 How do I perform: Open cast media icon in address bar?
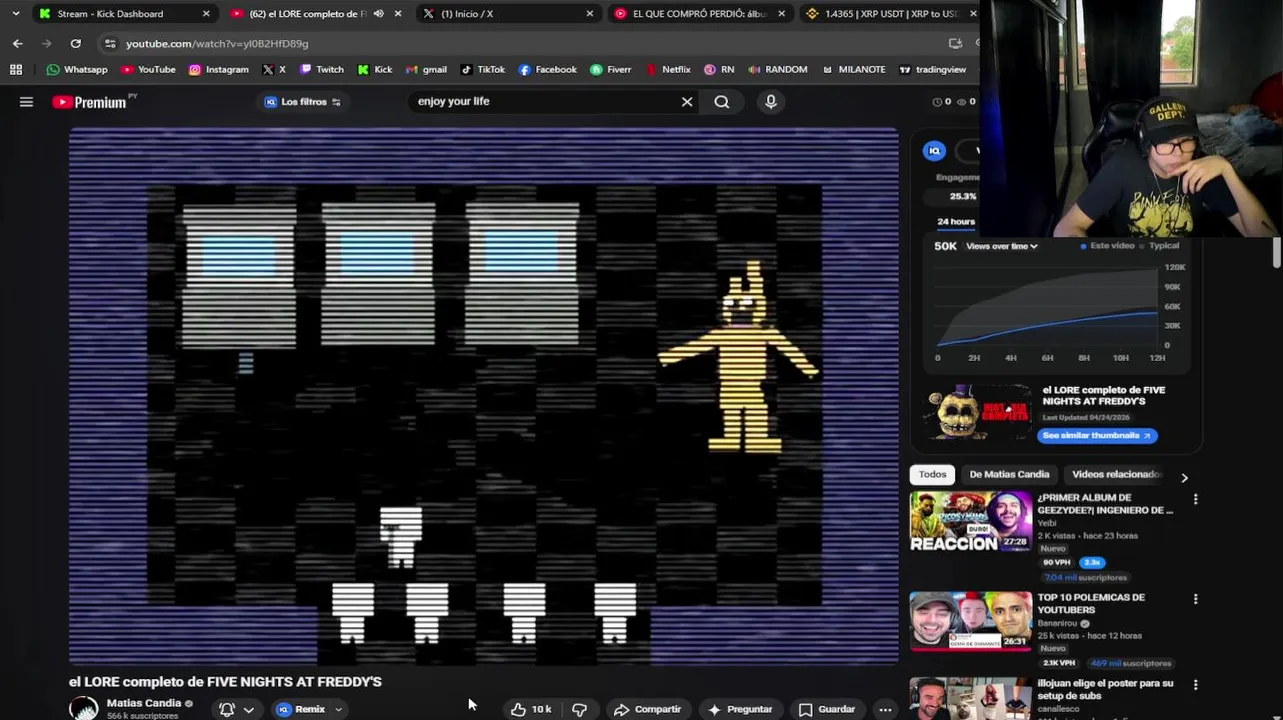[955, 43]
